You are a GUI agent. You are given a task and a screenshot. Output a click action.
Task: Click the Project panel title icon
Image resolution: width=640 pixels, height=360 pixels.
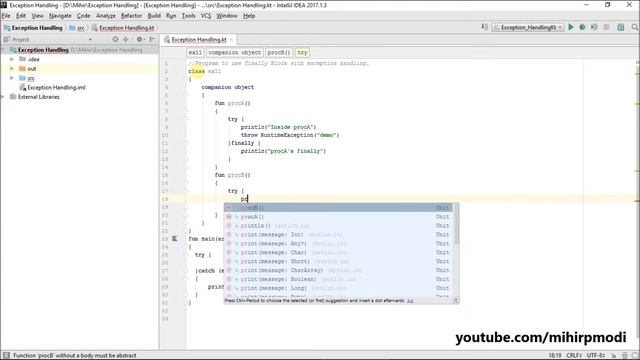point(7,40)
